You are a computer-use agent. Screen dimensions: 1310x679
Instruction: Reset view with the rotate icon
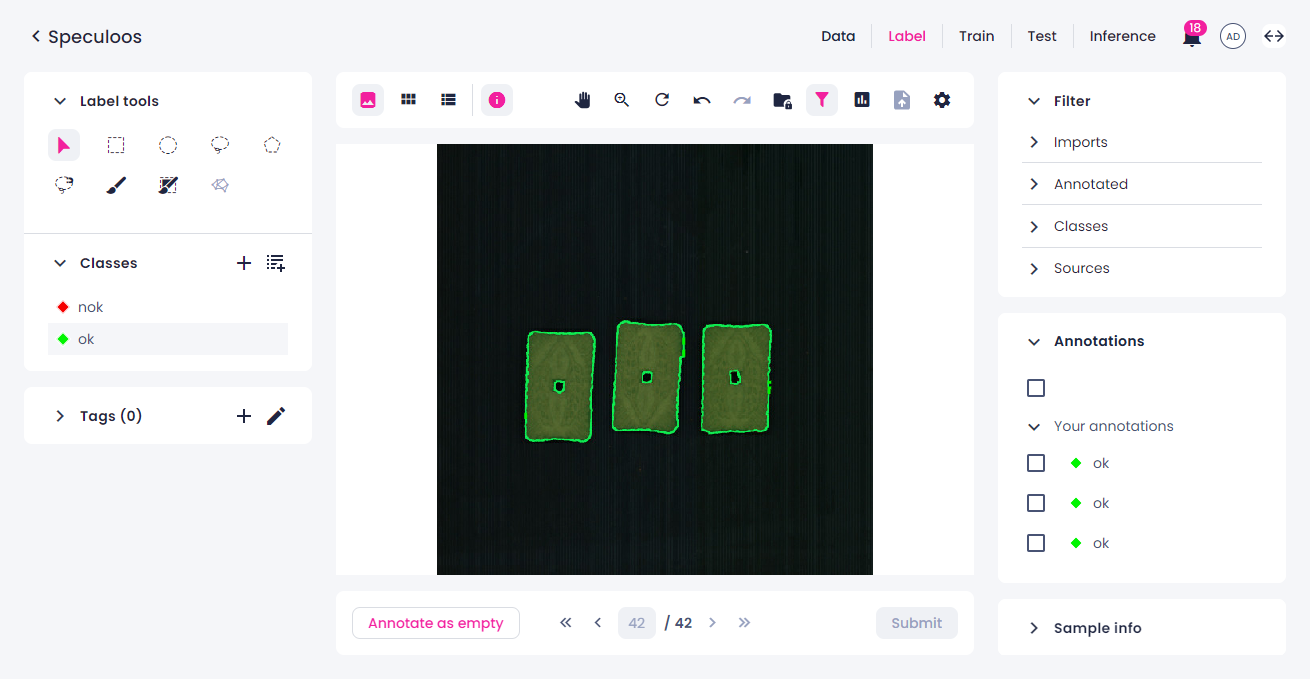click(x=662, y=100)
